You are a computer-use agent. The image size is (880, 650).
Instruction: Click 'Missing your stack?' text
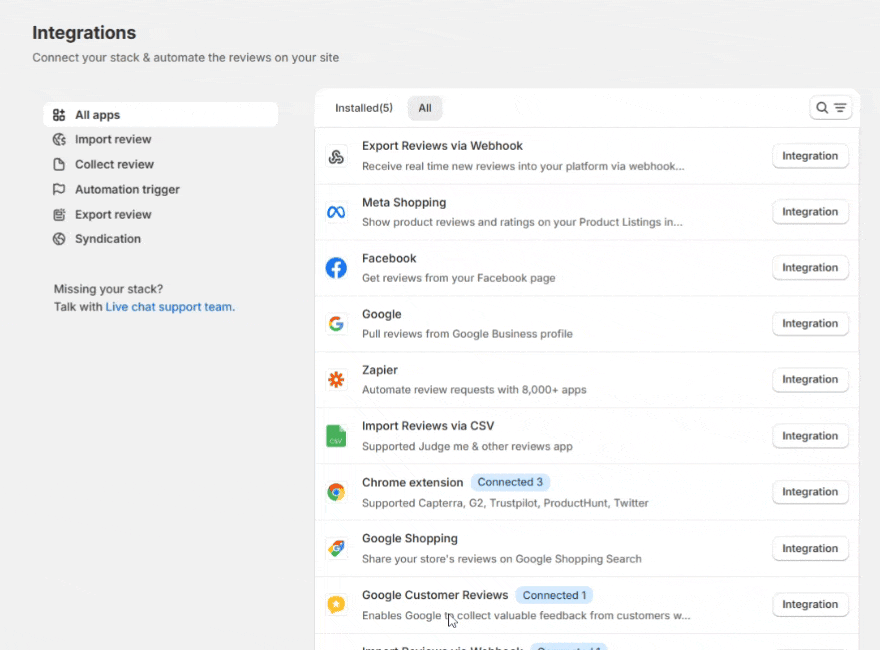pos(108,289)
